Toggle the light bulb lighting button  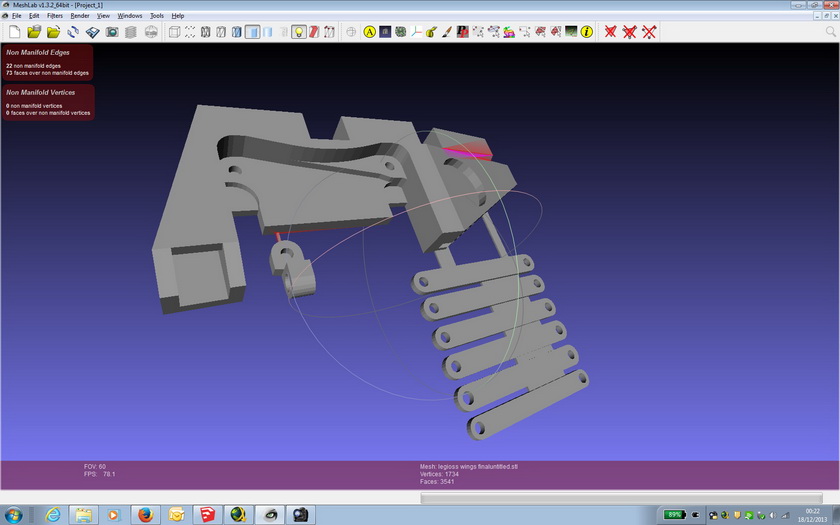[299, 32]
